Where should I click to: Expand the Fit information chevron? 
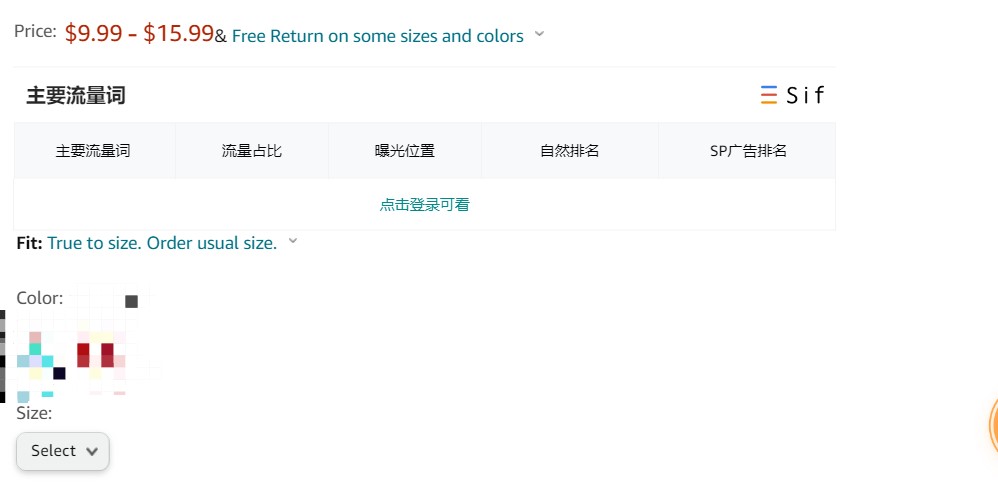(x=293, y=241)
